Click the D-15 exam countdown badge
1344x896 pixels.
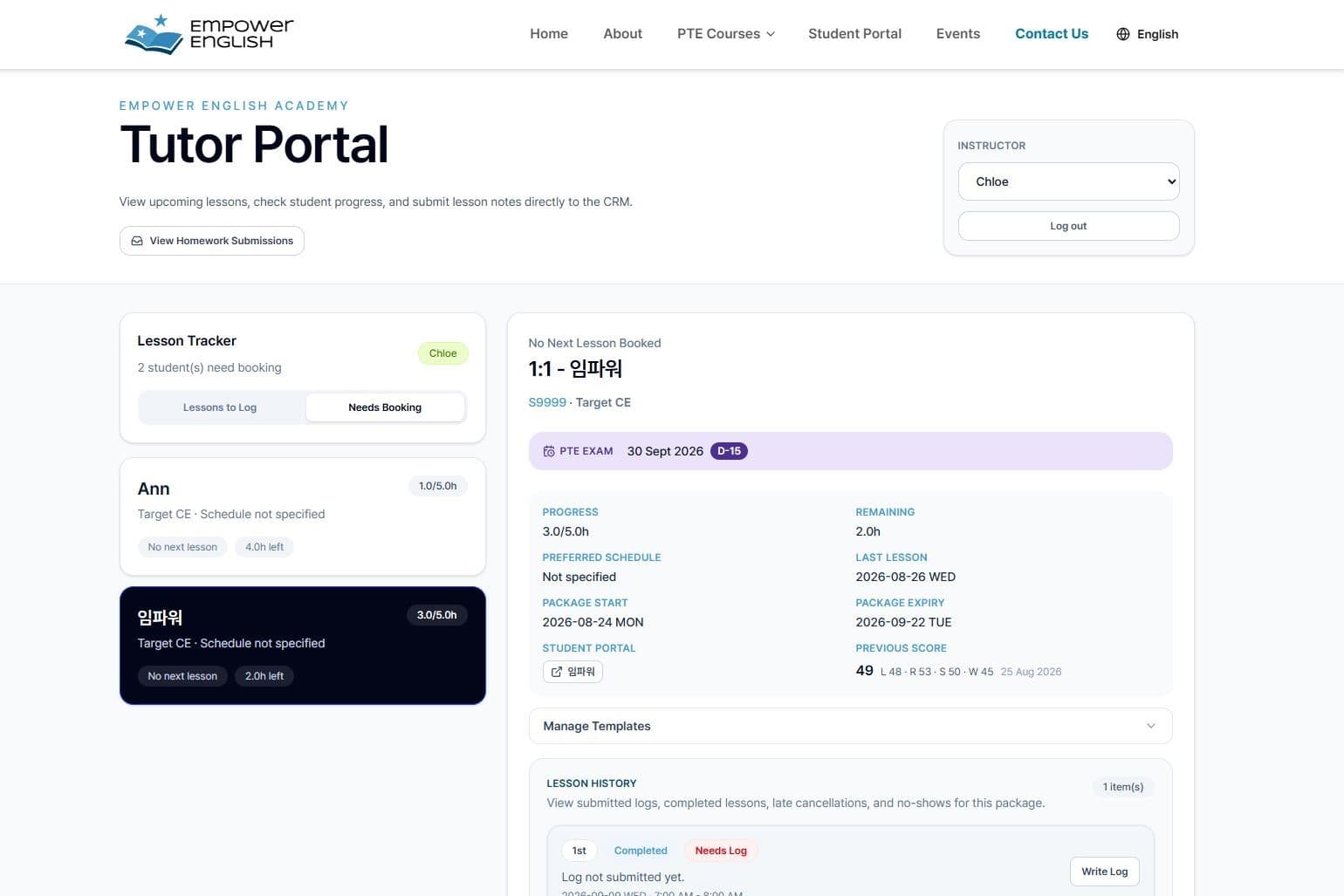[x=729, y=451]
